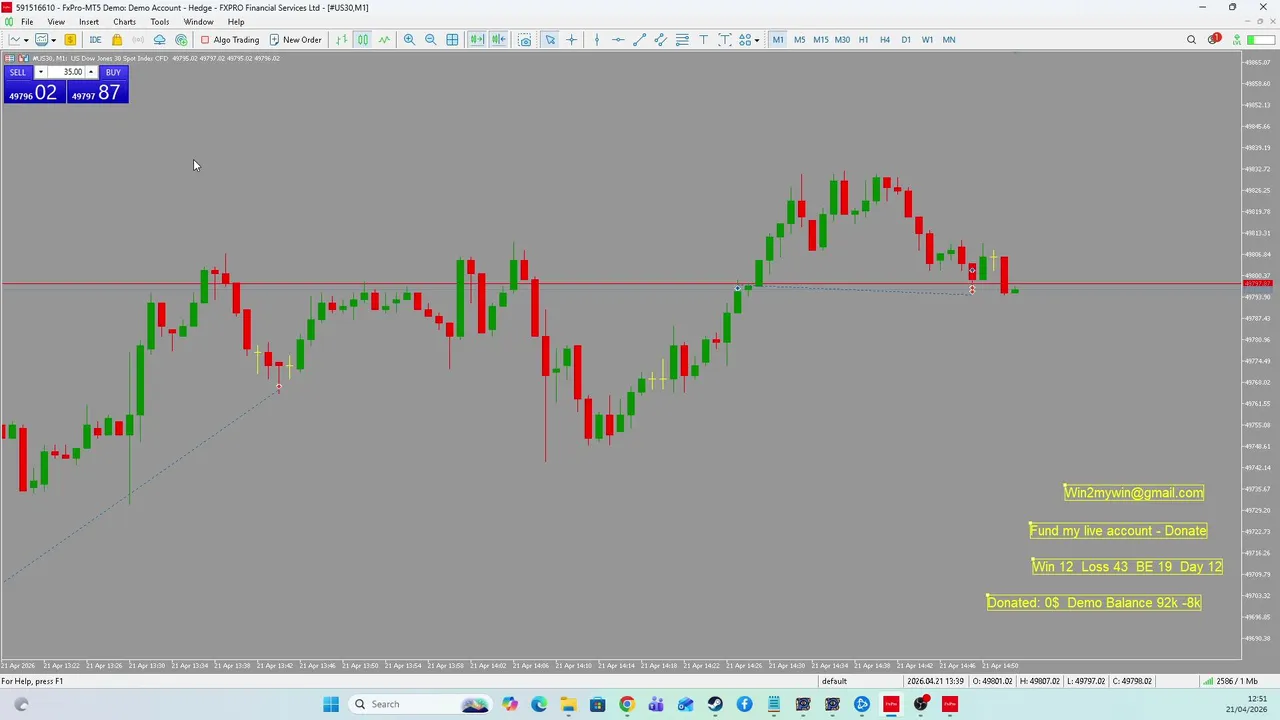Open Steam from the taskbar
Image resolution: width=1280 pixels, height=720 pixels.
pos(714,704)
